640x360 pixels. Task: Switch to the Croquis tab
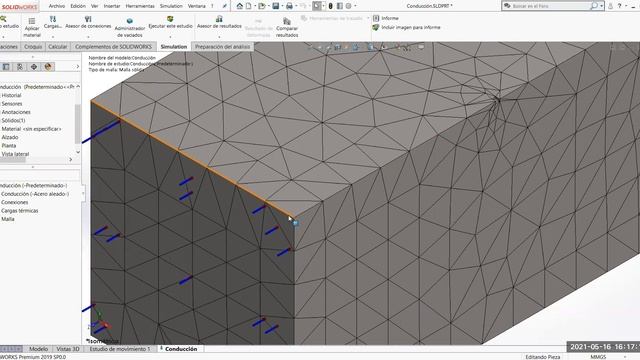33,47
